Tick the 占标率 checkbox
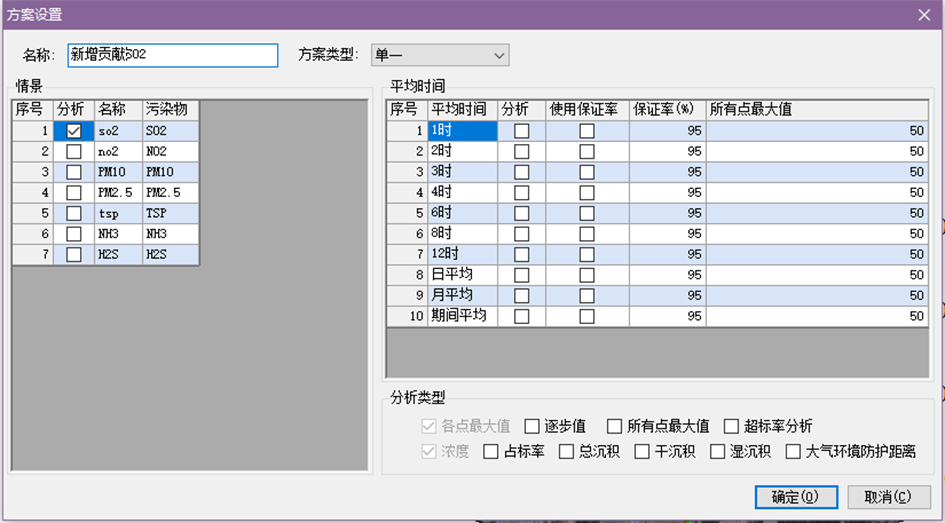This screenshot has width=945, height=523. tap(491, 452)
